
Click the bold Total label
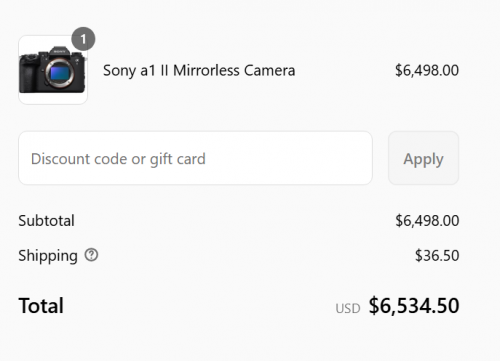coord(41,306)
